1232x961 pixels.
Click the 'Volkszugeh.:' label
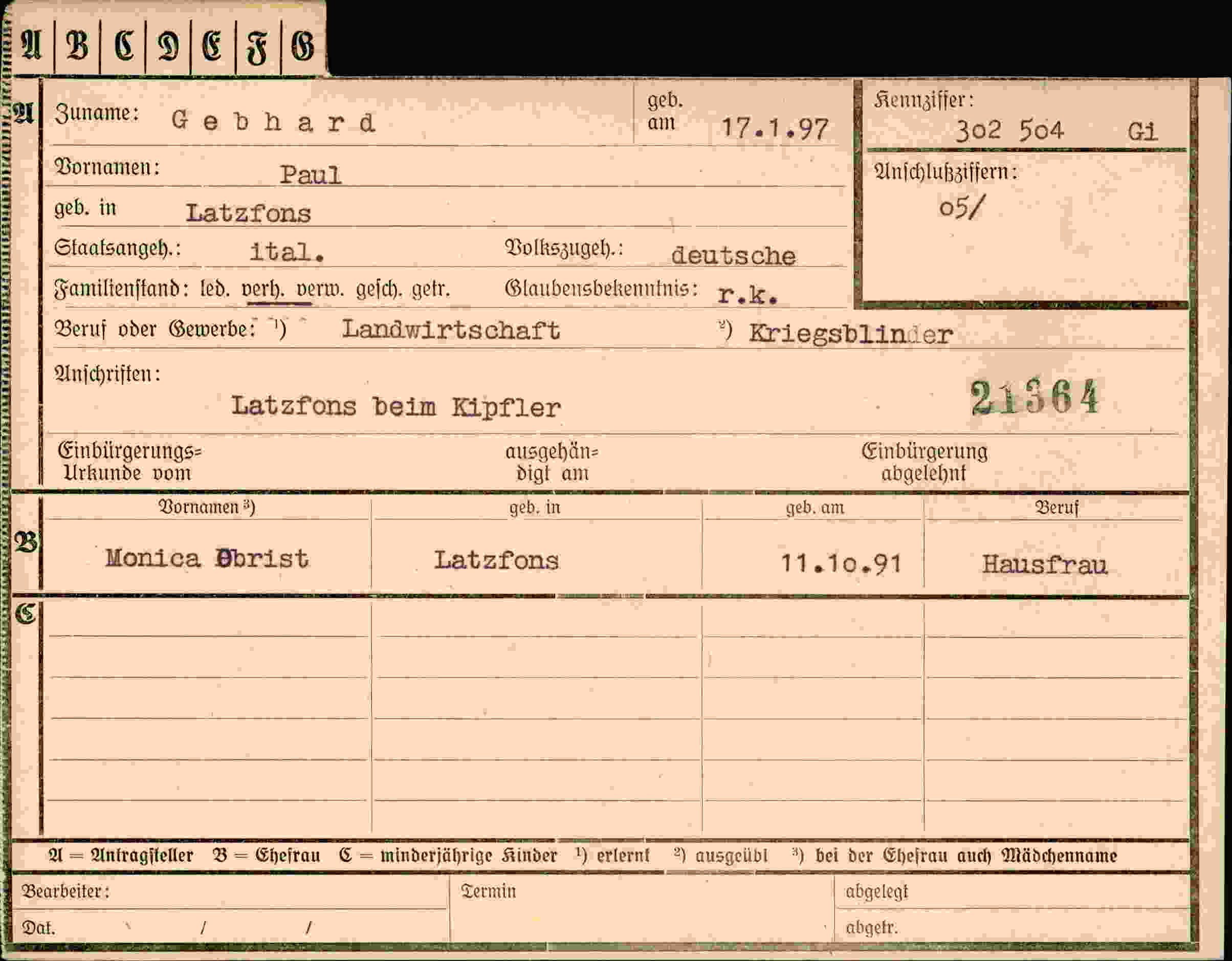click(x=563, y=248)
